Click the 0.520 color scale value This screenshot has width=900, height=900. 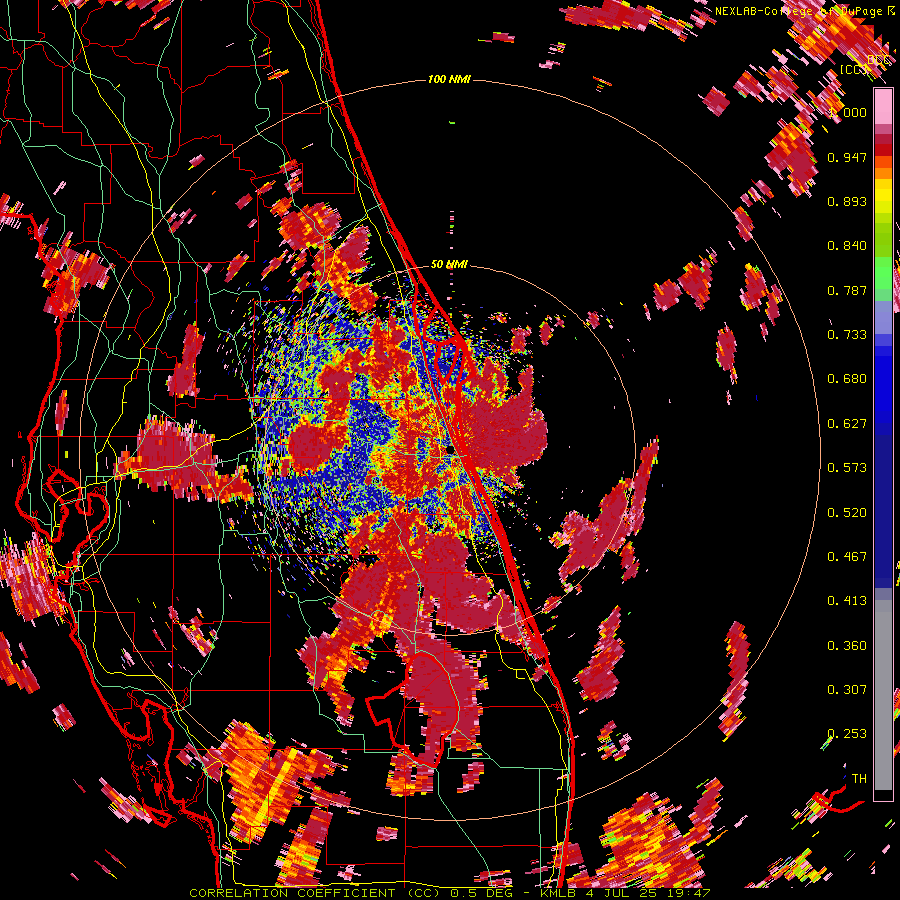coord(847,513)
